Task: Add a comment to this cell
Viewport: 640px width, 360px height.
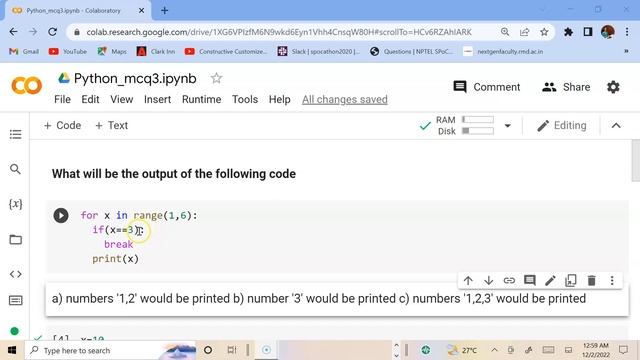Action: click(530, 280)
